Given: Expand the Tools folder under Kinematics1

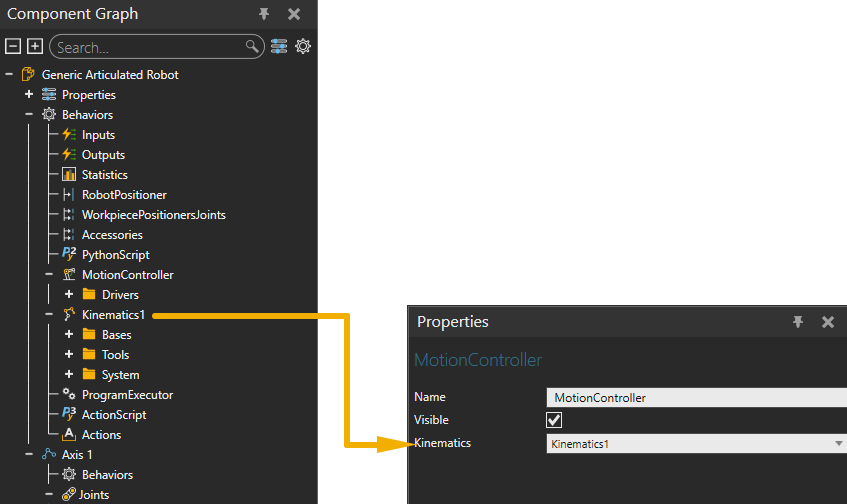Looking at the screenshot, I should pyautogui.click(x=69, y=355).
